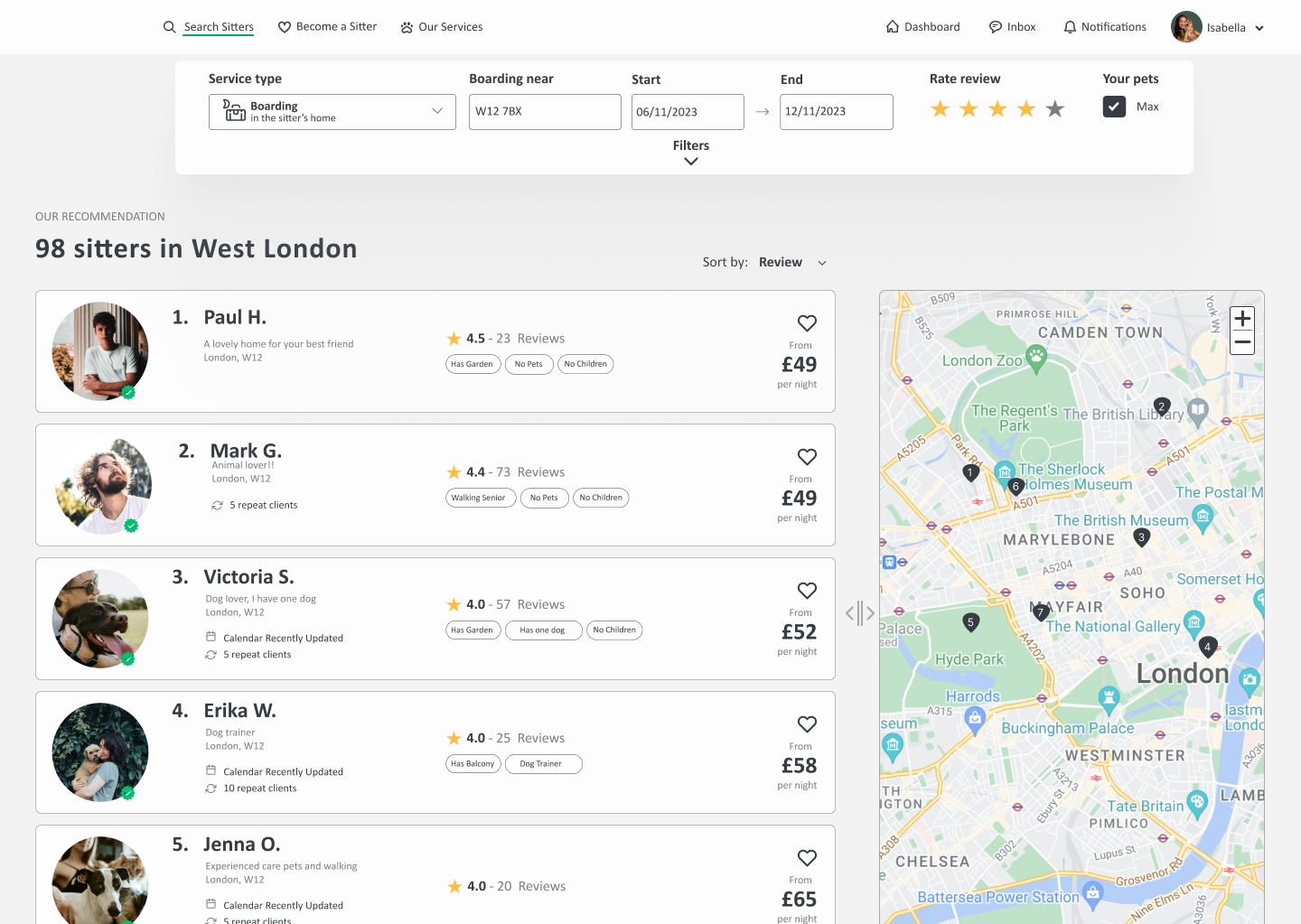Toggle the No Pets tag on Paul H.
This screenshot has width=1301, height=924.
(529, 364)
